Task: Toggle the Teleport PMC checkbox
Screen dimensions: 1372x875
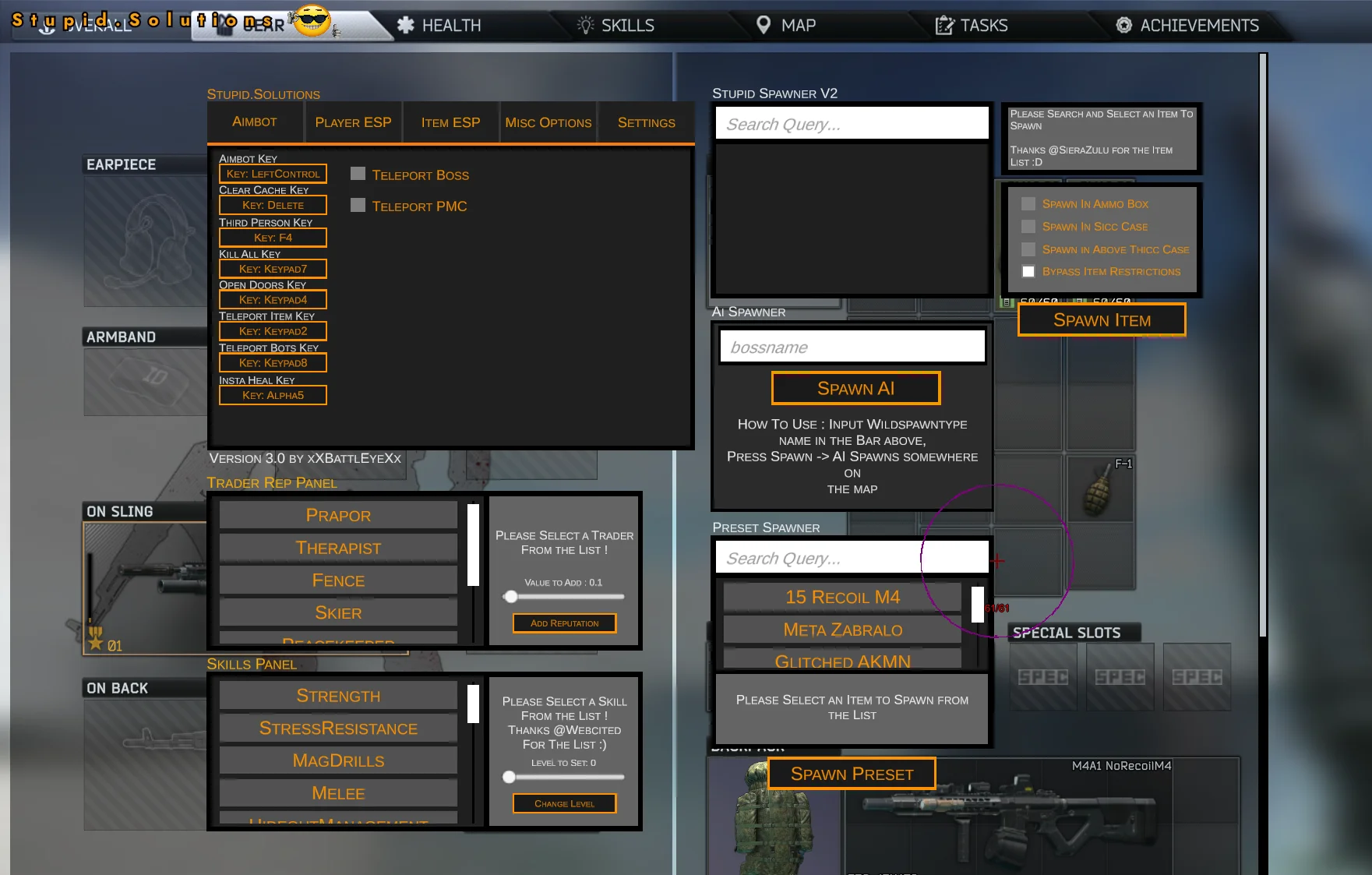Action: point(358,205)
